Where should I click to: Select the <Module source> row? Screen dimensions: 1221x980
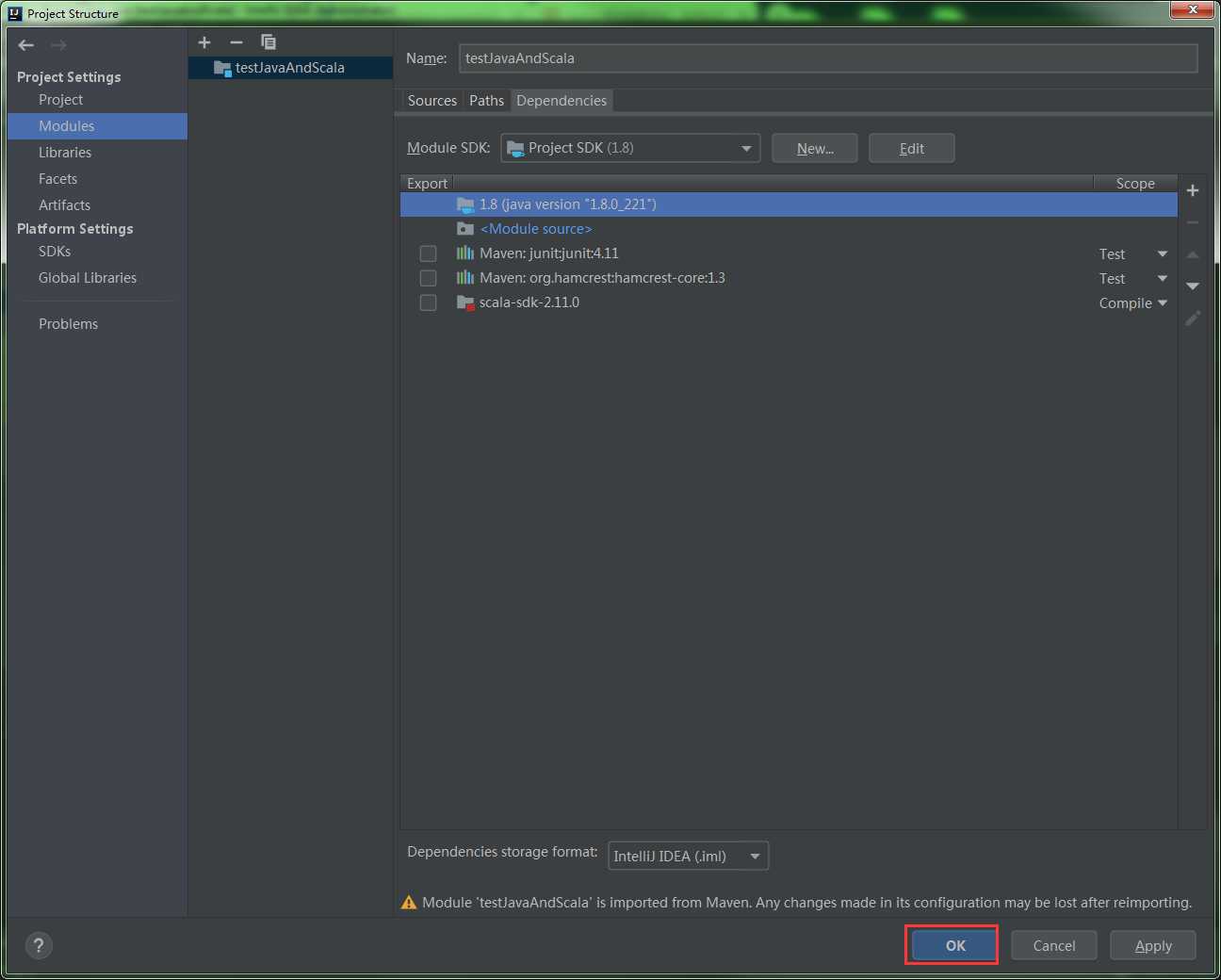[x=789, y=229]
